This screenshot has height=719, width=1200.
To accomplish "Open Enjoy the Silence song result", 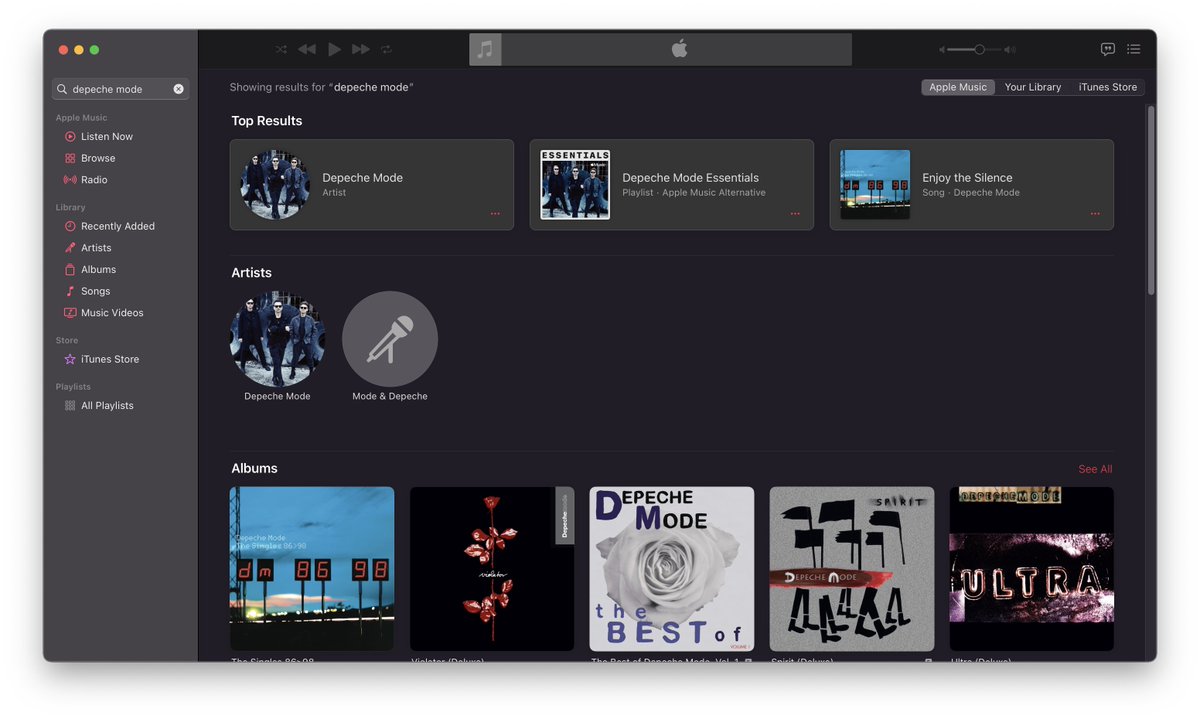I will pyautogui.click(x=972, y=185).
